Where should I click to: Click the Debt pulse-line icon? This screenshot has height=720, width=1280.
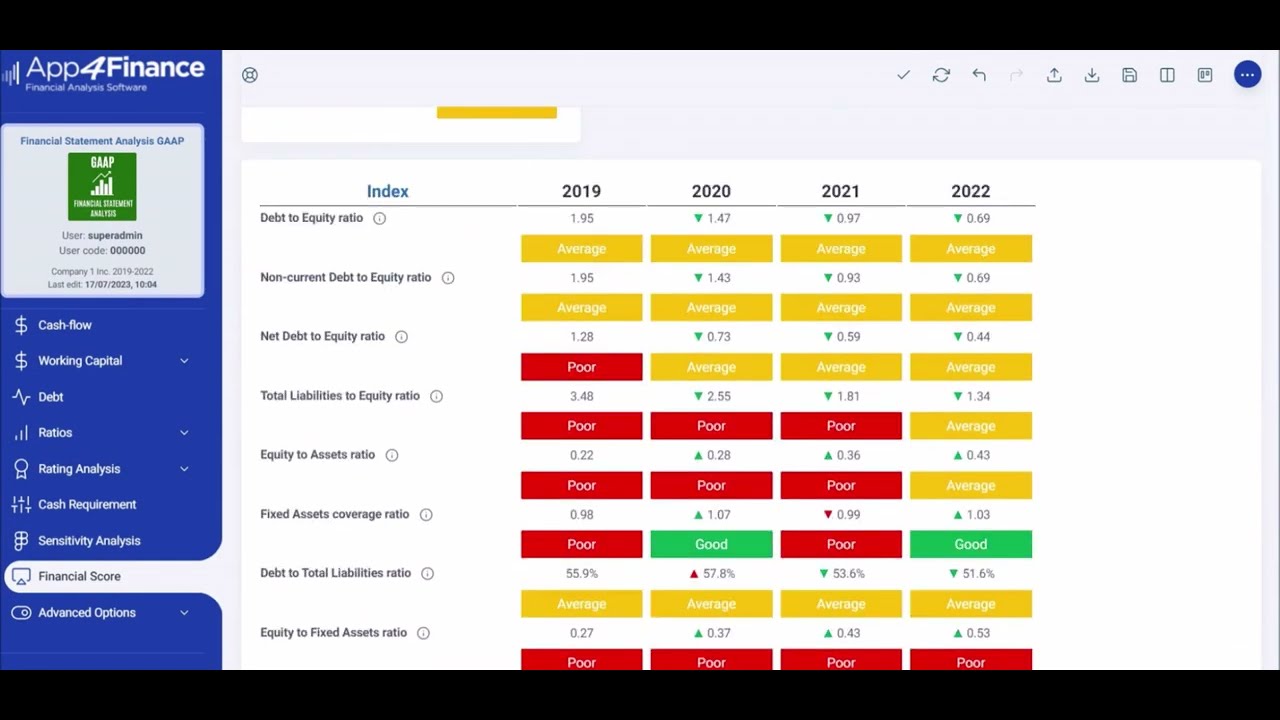tap(21, 397)
